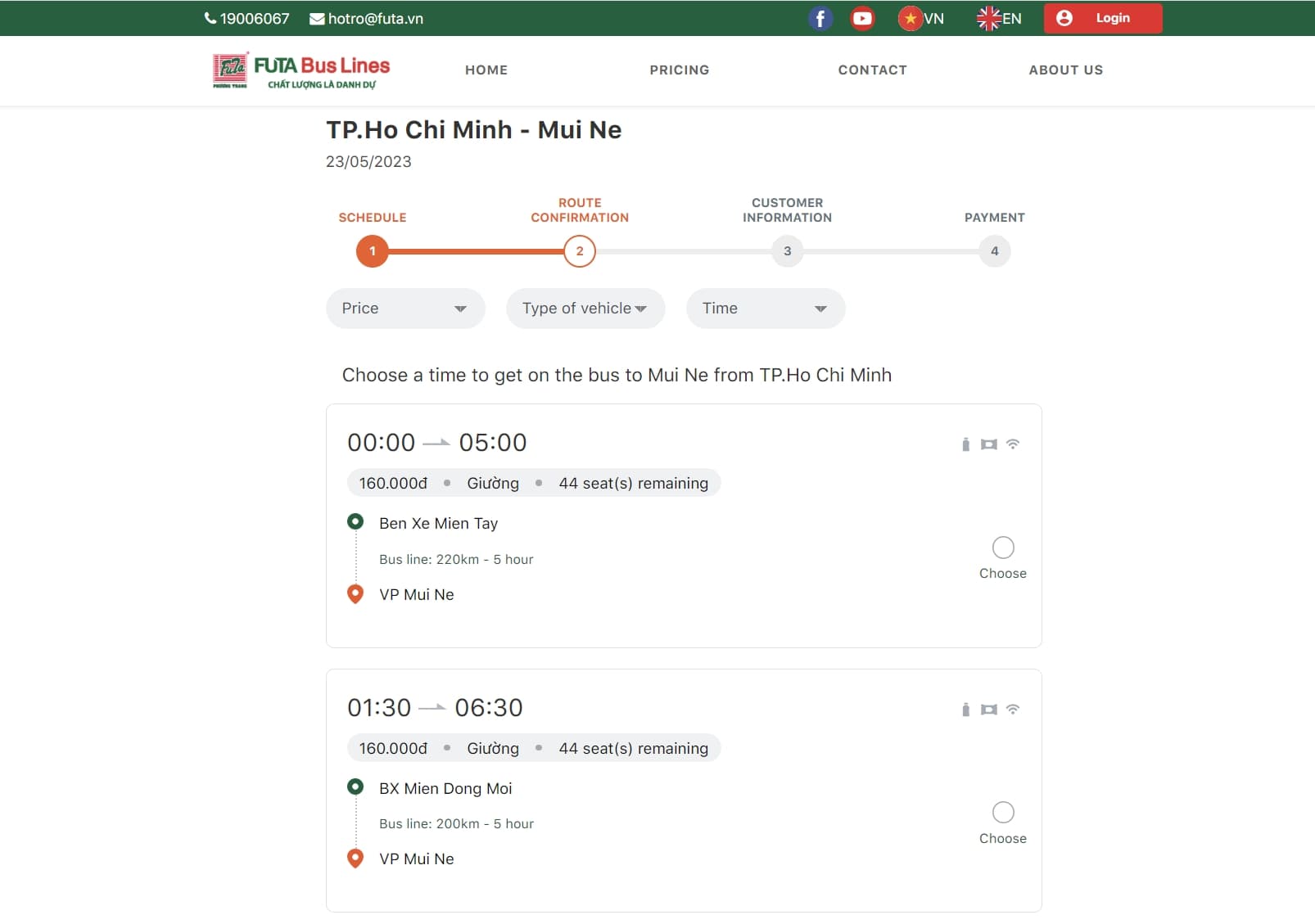The height and width of the screenshot is (924, 1315).
Task: Open the FUTA Facebook page icon
Action: pos(820,18)
